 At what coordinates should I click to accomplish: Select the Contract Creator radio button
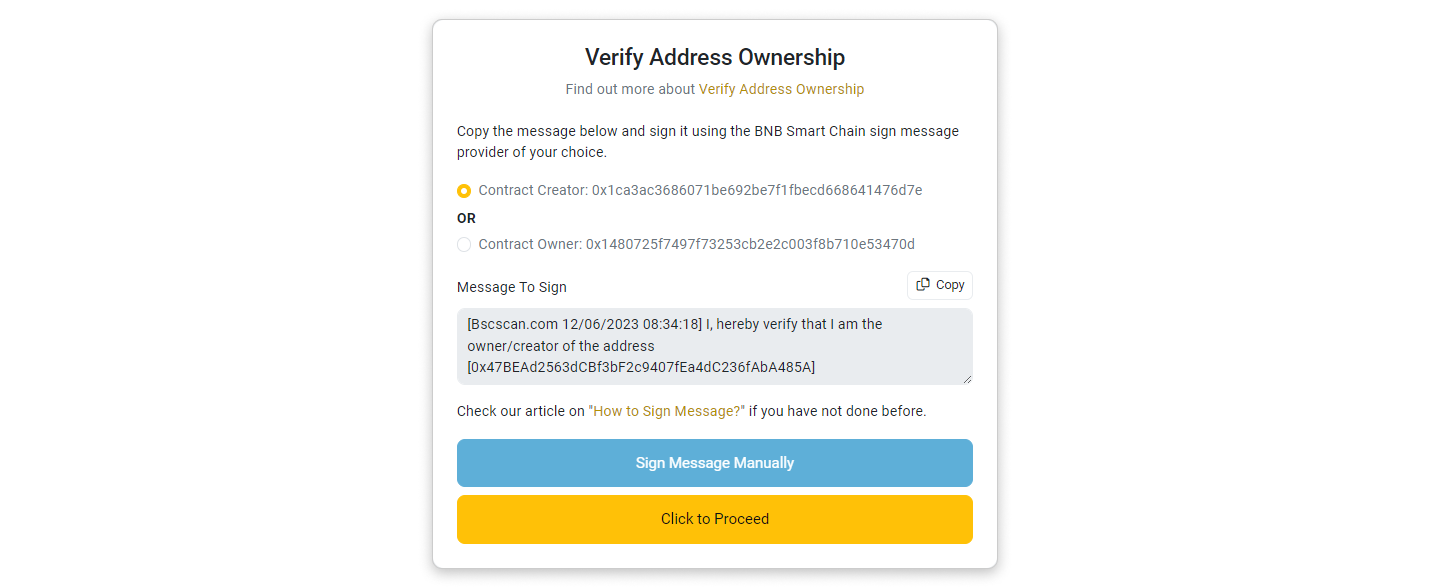464,190
